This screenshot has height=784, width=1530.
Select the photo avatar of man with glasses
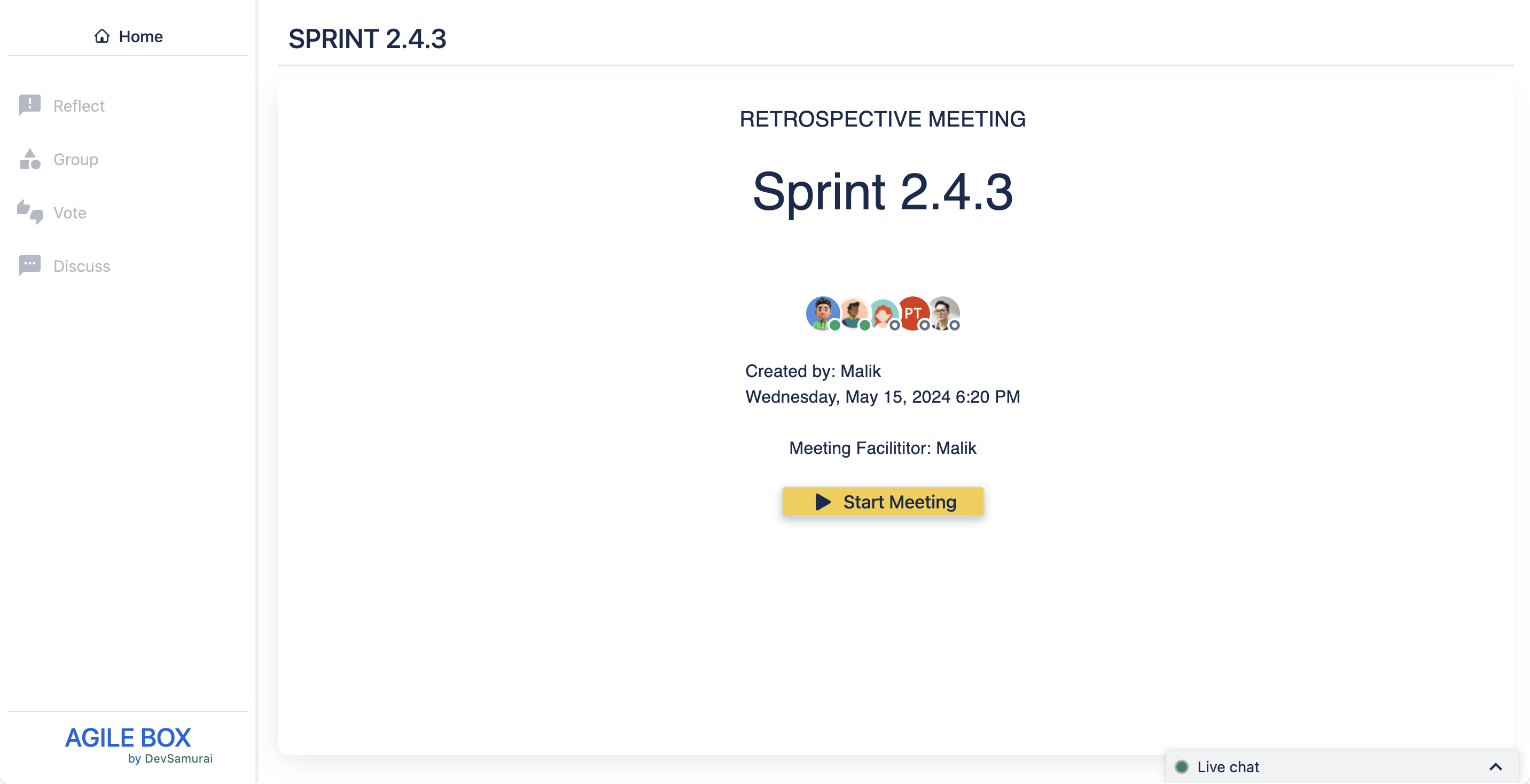tap(942, 312)
